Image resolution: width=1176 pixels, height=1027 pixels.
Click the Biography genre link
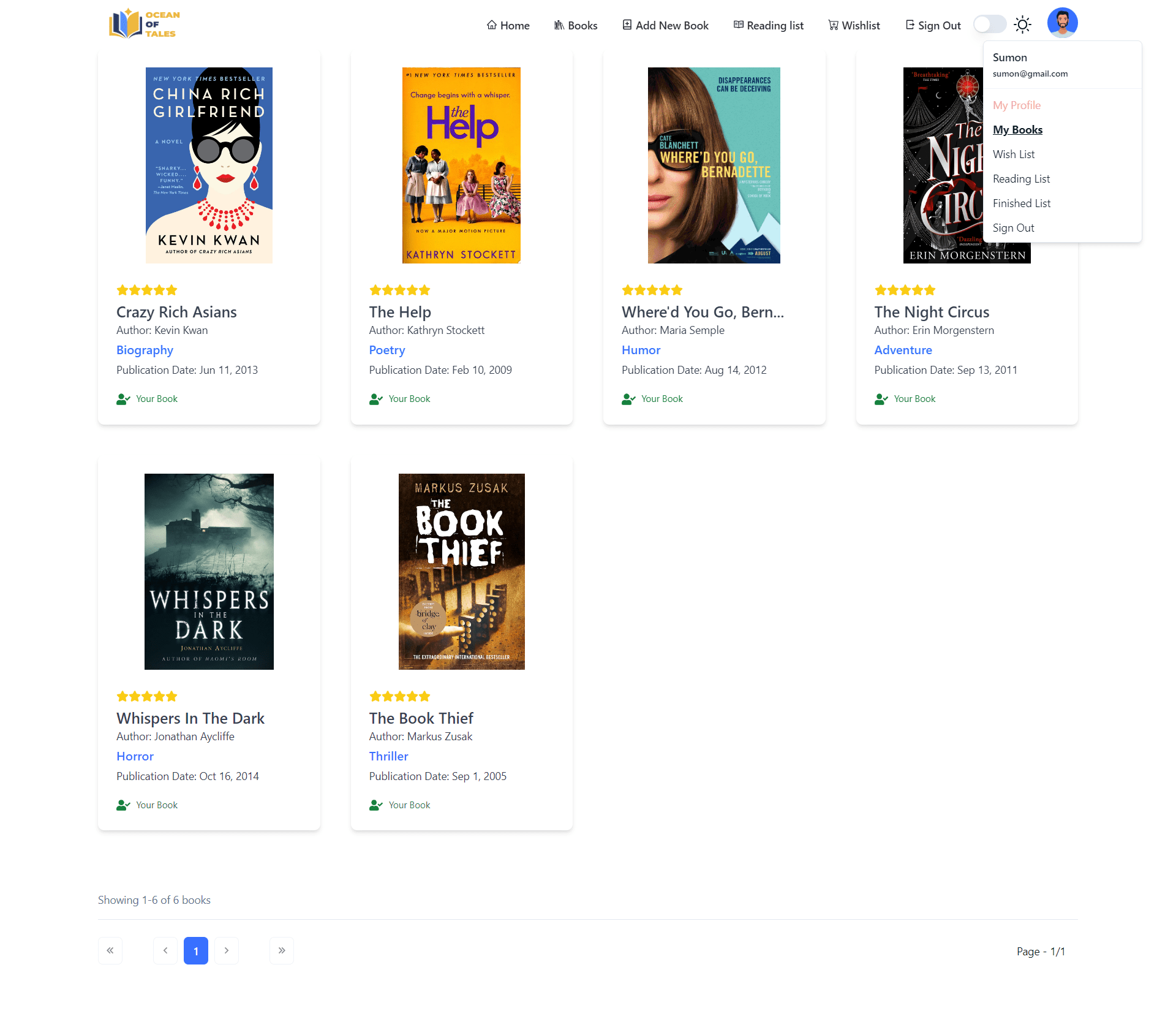pos(145,350)
